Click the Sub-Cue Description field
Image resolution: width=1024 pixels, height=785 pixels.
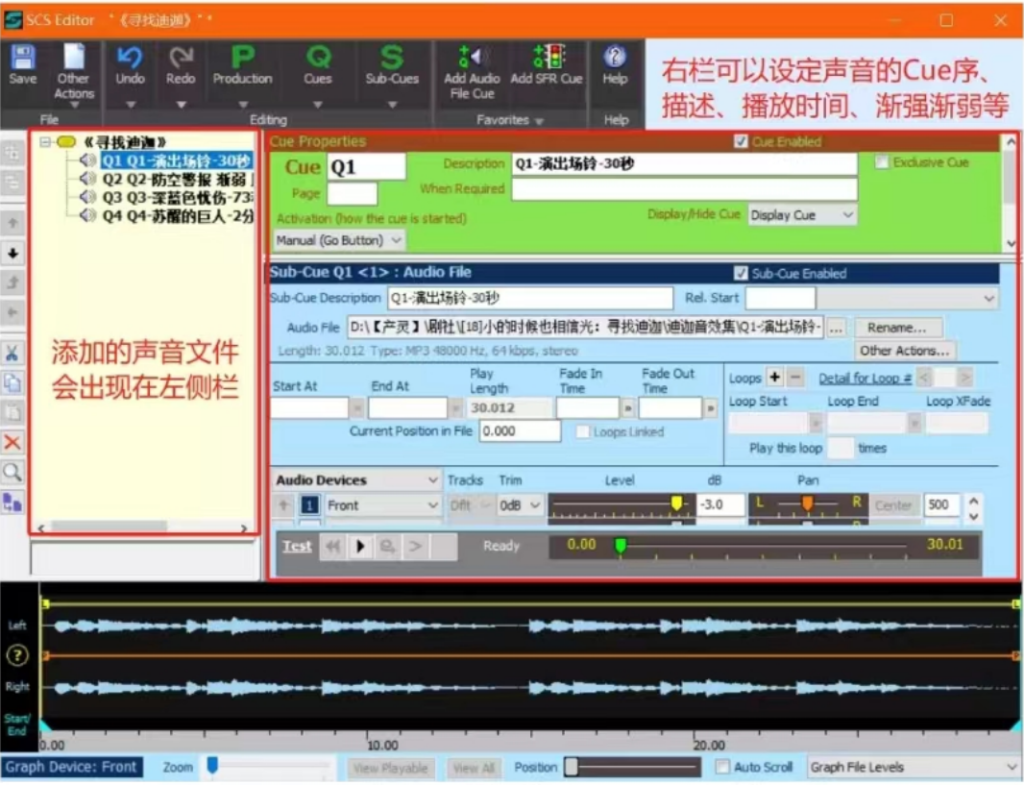click(530, 298)
